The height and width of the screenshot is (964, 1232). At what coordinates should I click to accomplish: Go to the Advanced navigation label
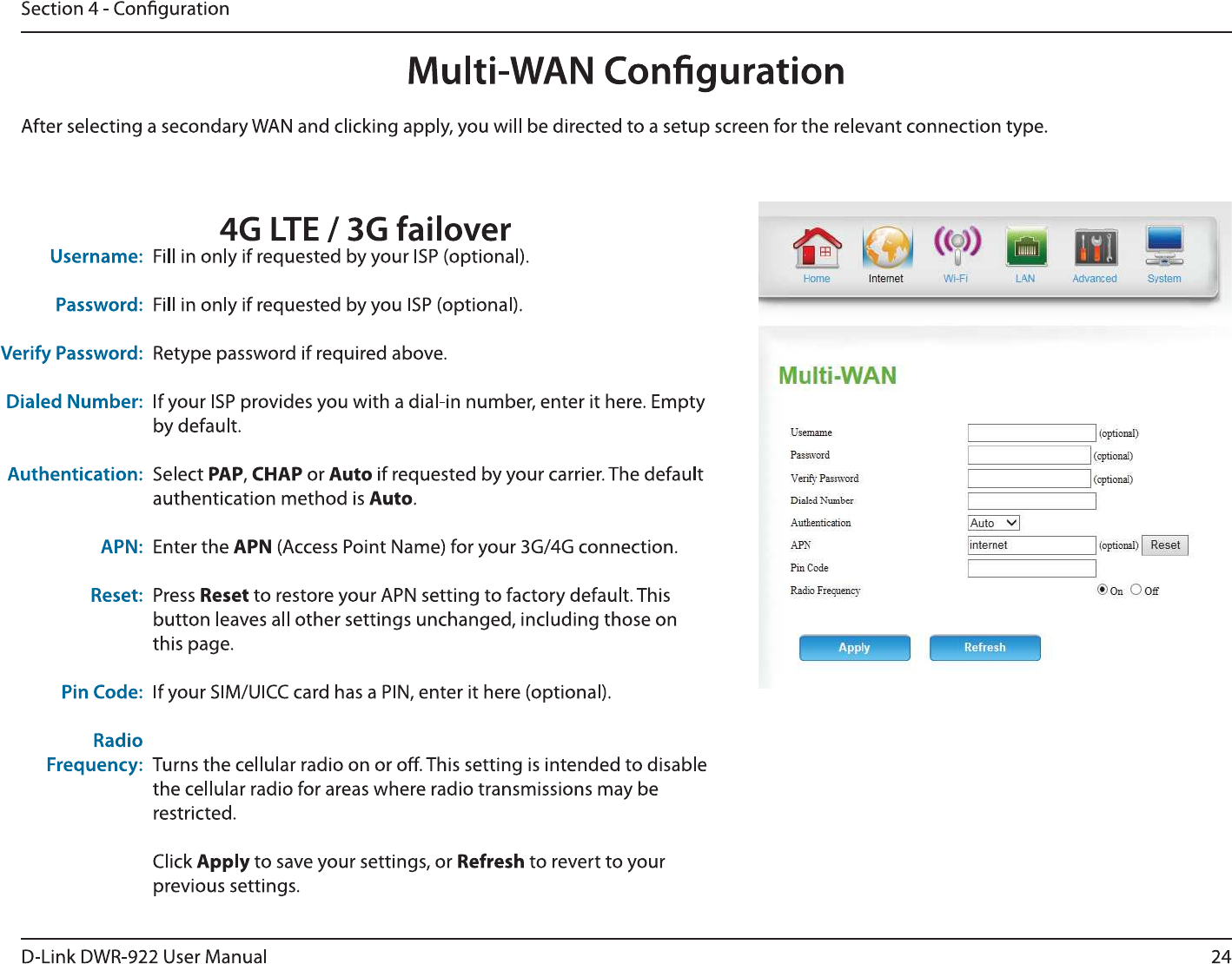coord(1095,279)
